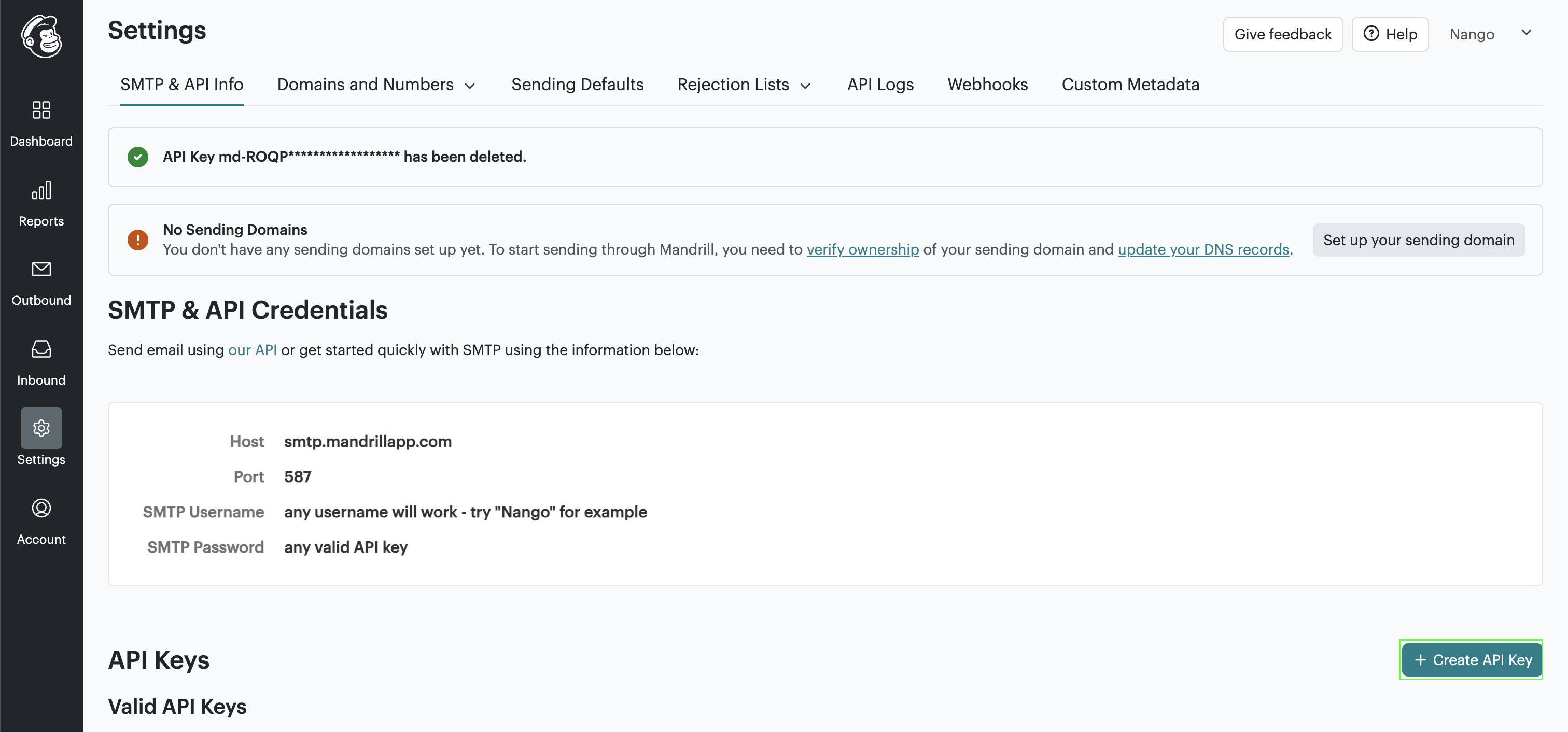
Task: Click the SMTP & API Credentials heading
Action: (248, 311)
